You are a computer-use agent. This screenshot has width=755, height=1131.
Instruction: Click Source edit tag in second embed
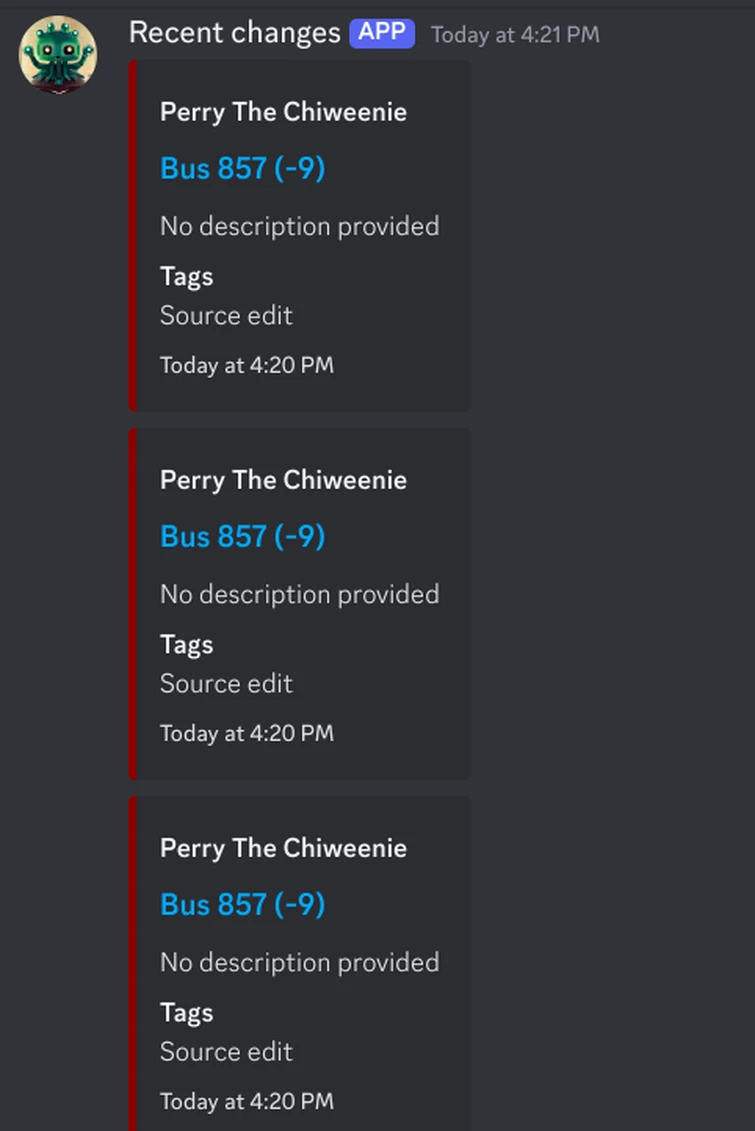(x=226, y=684)
